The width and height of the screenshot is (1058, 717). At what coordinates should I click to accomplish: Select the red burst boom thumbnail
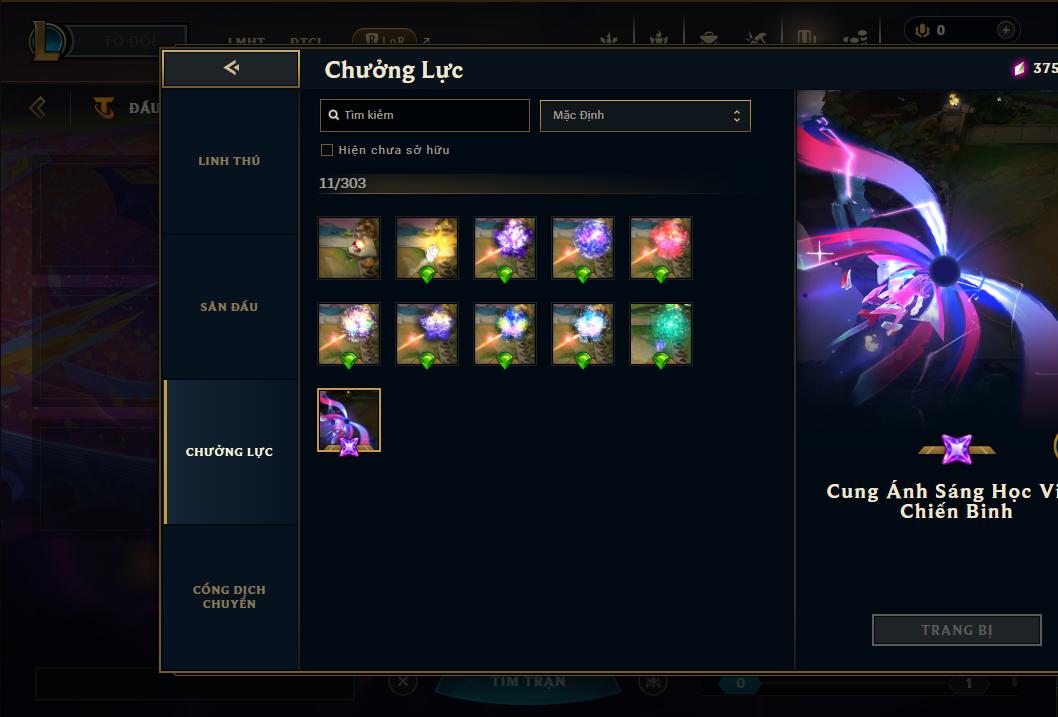pyautogui.click(x=661, y=248)
